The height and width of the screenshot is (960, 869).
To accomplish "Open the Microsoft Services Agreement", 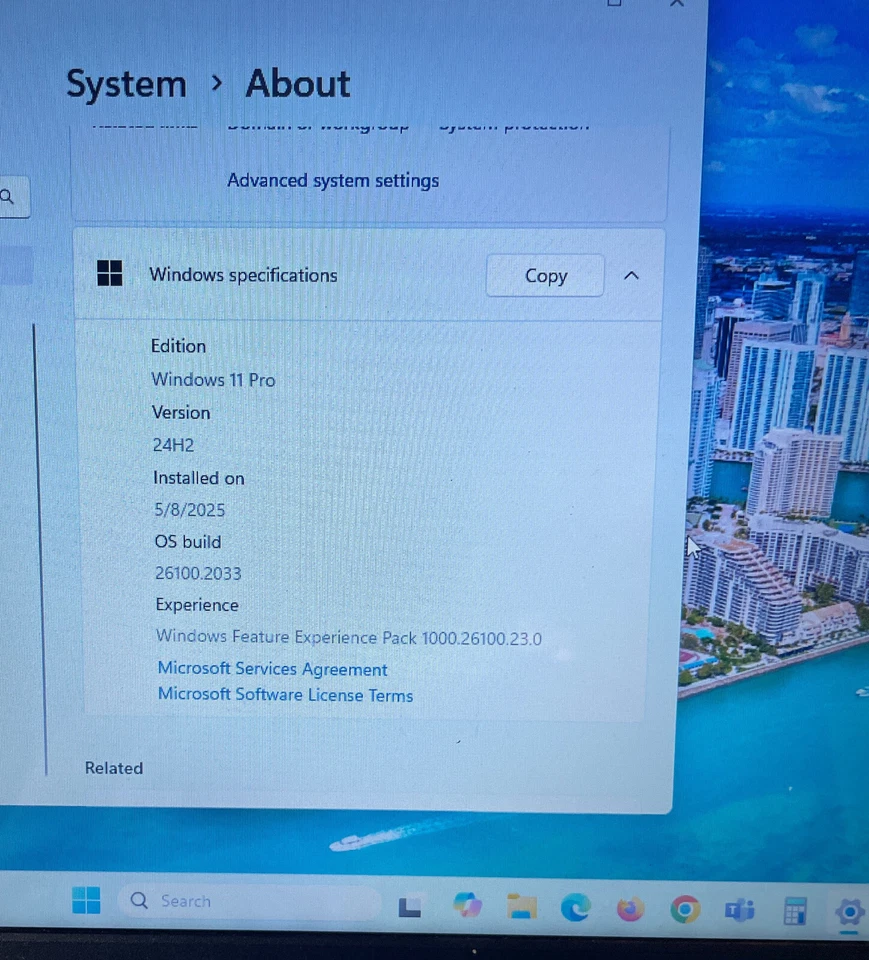I will tap(272, 668).
